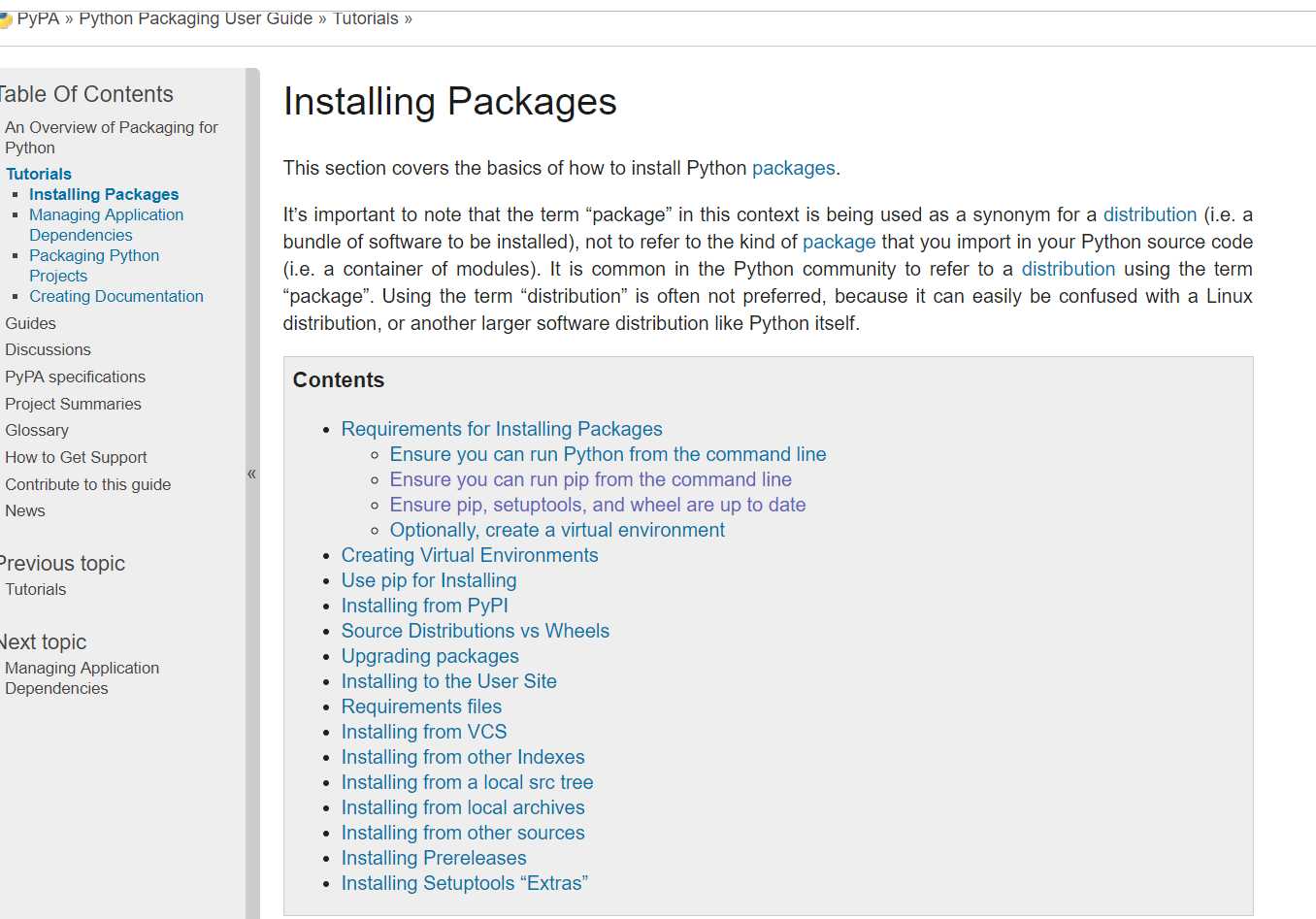This screenshot has width=1316, height=919.
Task: Open Contribute to this guide
Action: pos(87,484)
